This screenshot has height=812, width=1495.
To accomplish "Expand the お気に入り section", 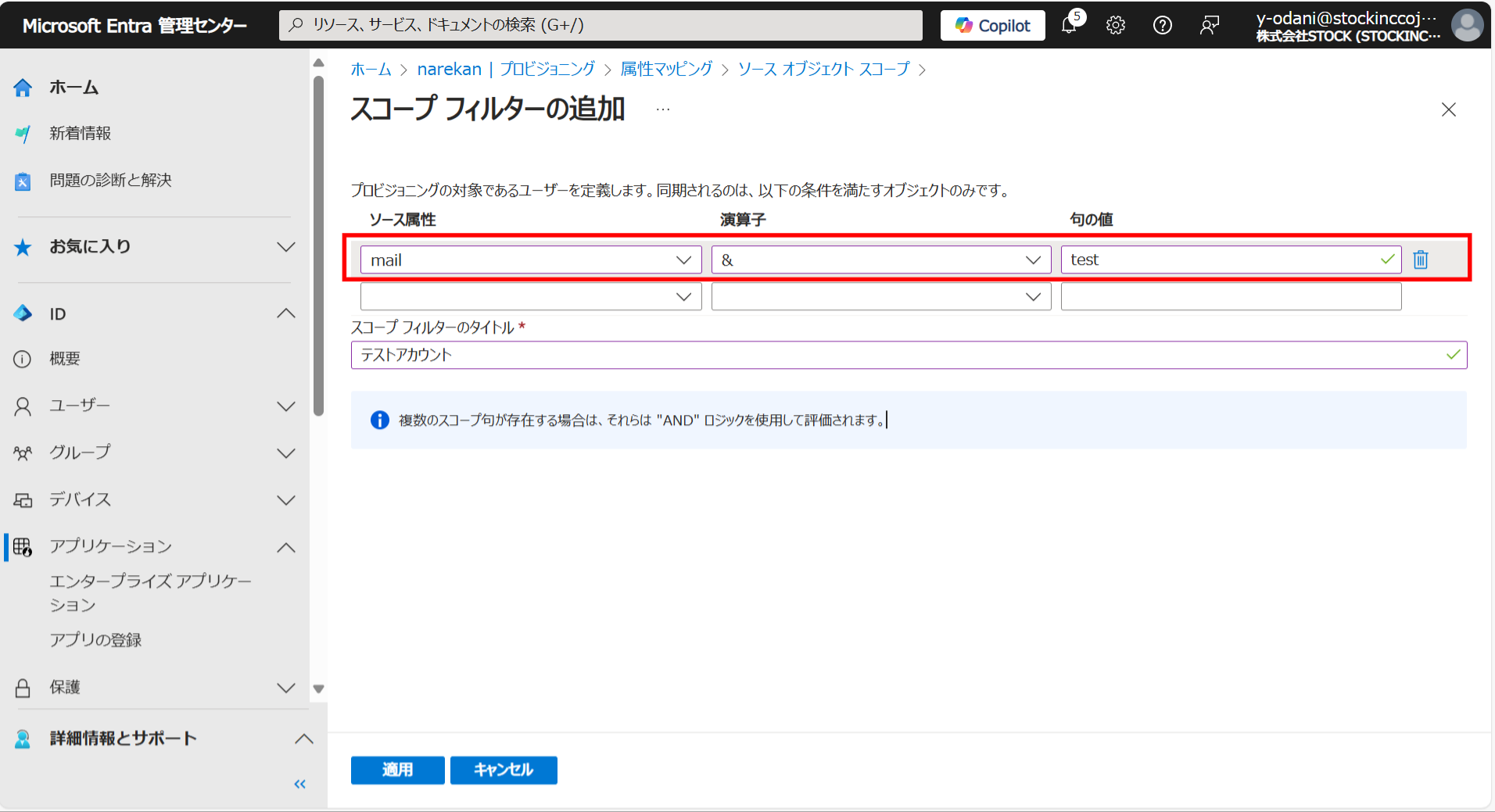I will pyautogui.click(x=286, y=247).
